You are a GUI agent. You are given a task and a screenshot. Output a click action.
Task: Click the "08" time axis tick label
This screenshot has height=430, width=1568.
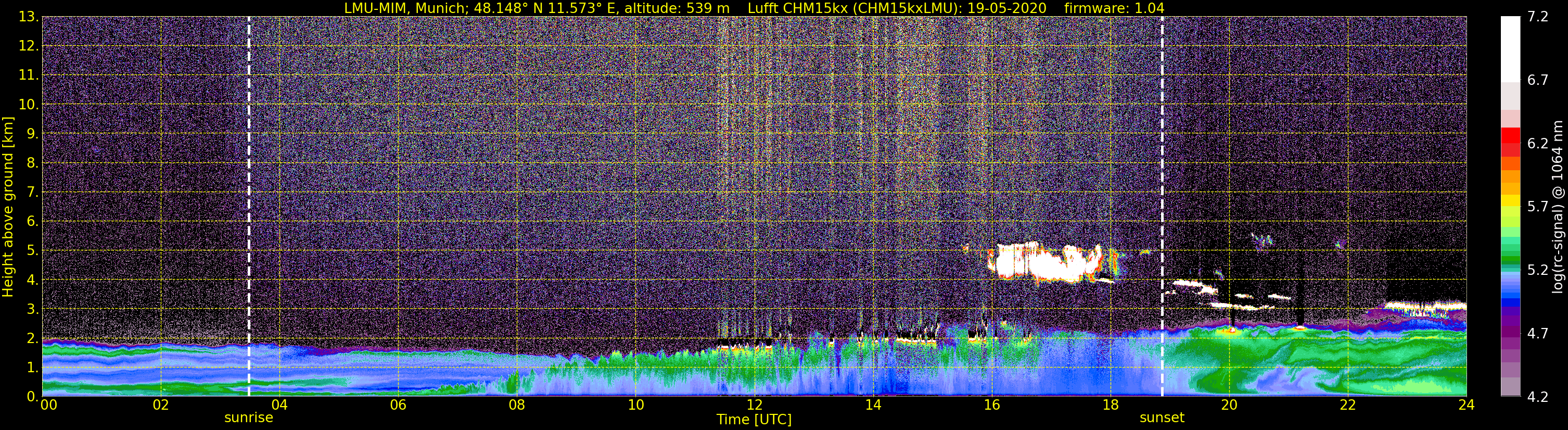(517, 405)
